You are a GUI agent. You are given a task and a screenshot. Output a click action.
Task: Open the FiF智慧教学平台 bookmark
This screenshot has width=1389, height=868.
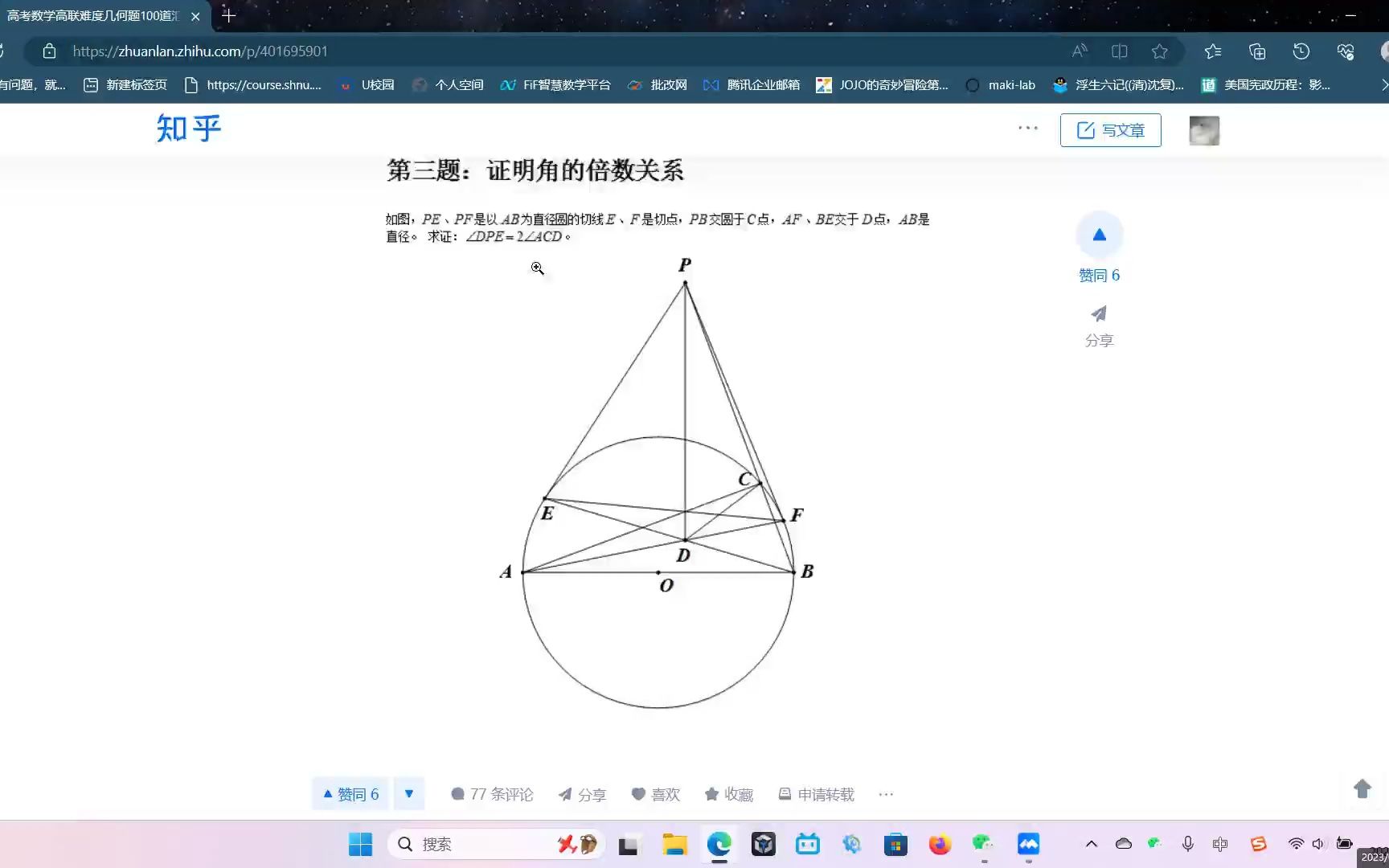[x=555, y=85]
